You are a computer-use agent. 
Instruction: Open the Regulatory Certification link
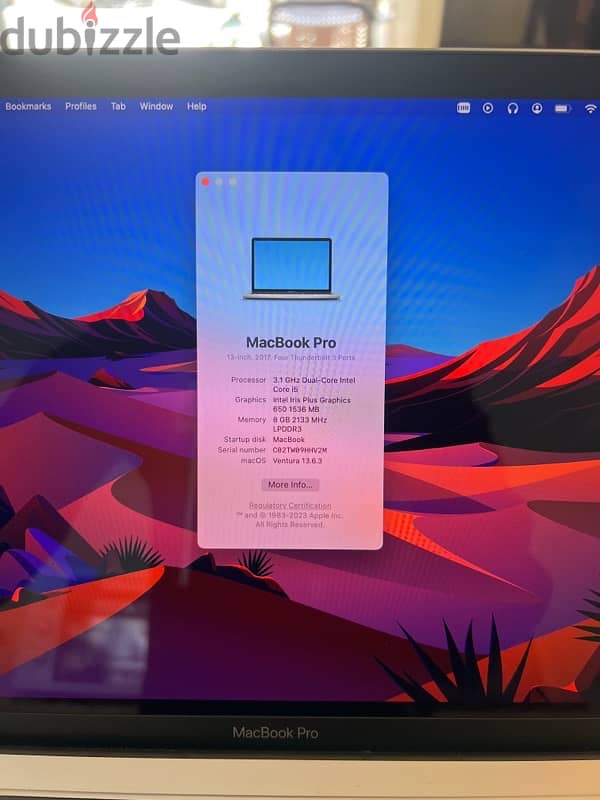[290, 506]
